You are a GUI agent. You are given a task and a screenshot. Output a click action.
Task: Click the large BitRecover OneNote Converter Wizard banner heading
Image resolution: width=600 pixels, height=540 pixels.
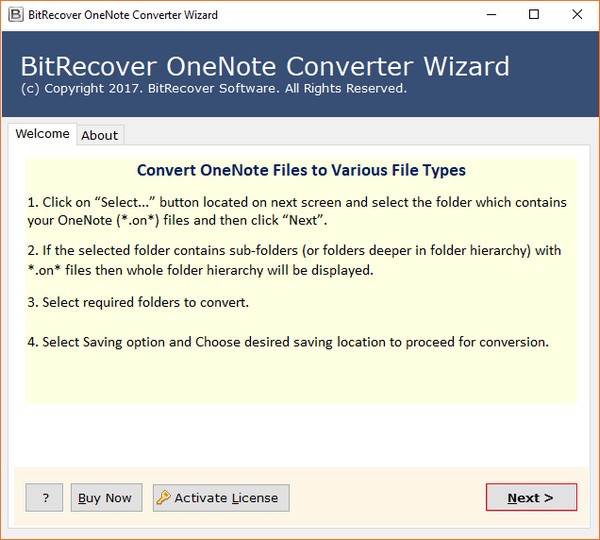point(265,67)
